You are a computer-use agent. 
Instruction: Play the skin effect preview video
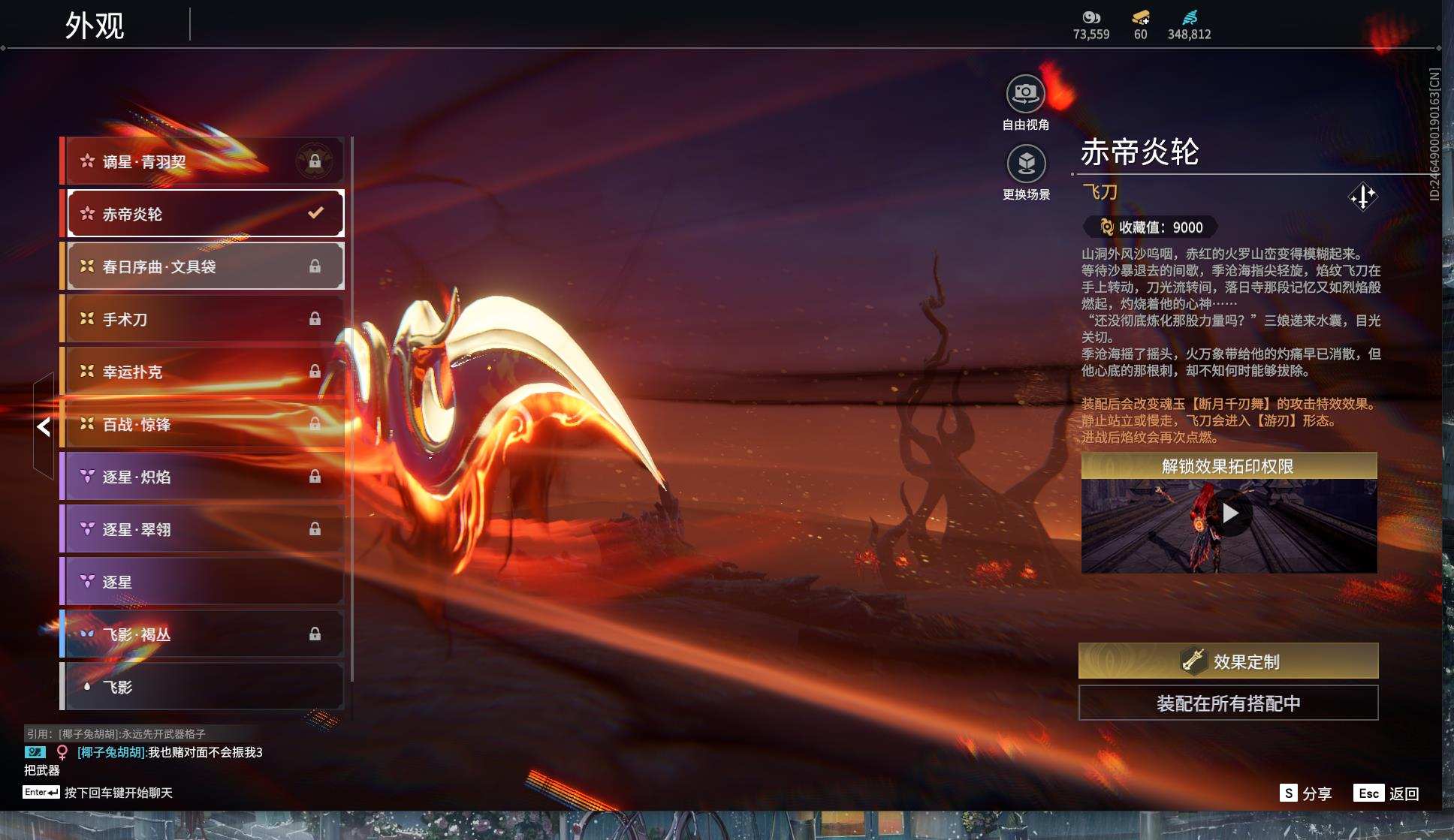1229,513
